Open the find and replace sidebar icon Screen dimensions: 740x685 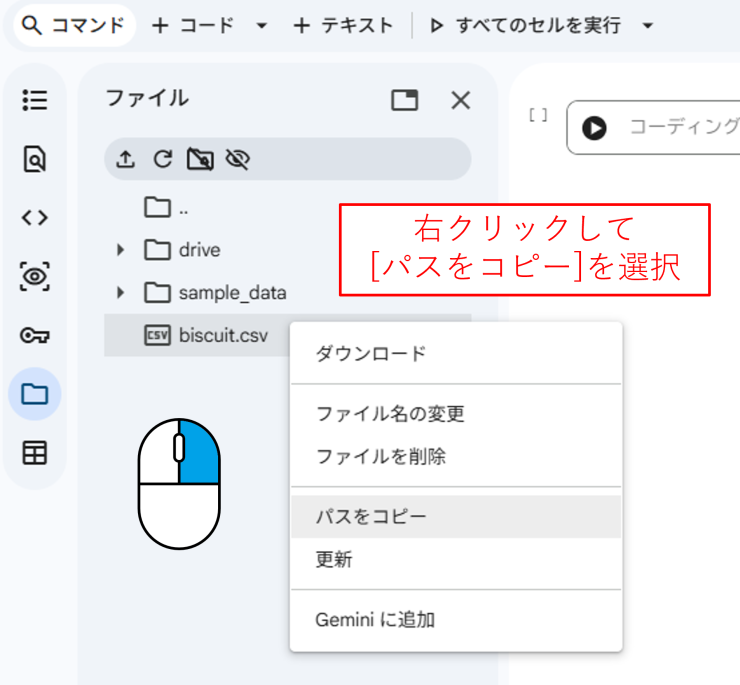tap(35, 159)
